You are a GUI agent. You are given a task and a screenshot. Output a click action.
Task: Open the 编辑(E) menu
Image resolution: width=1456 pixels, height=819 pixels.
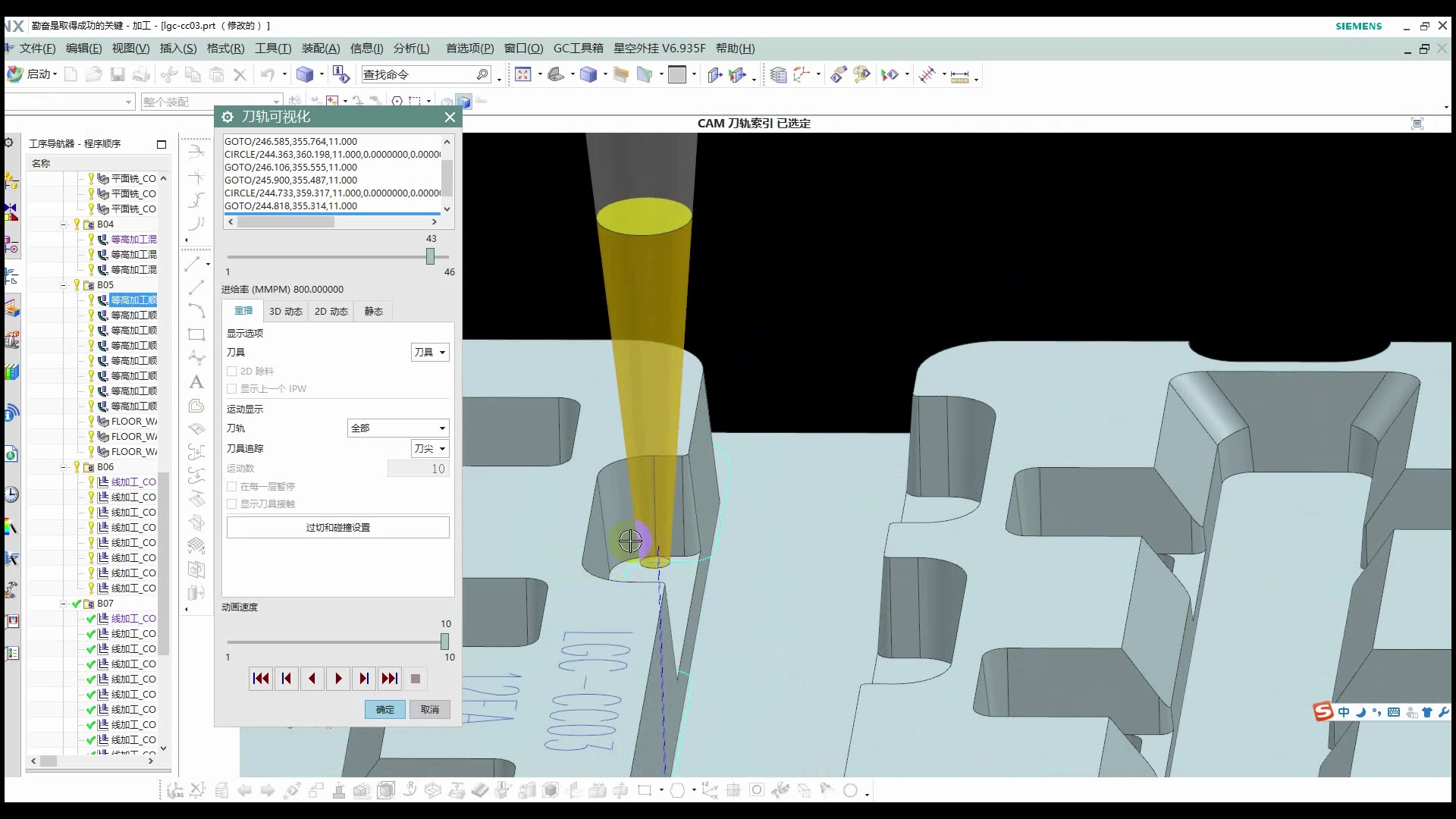[x=83, y=49]
